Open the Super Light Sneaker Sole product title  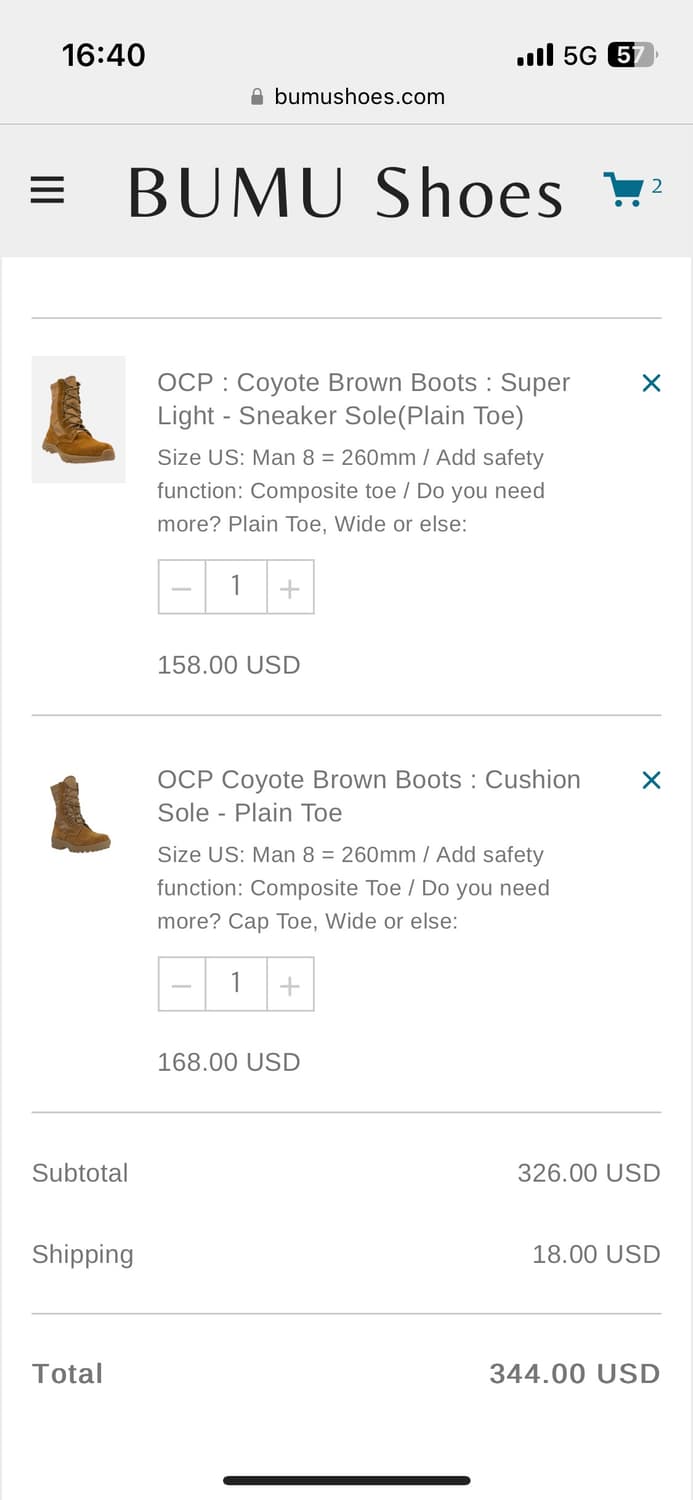coord(363,398)
